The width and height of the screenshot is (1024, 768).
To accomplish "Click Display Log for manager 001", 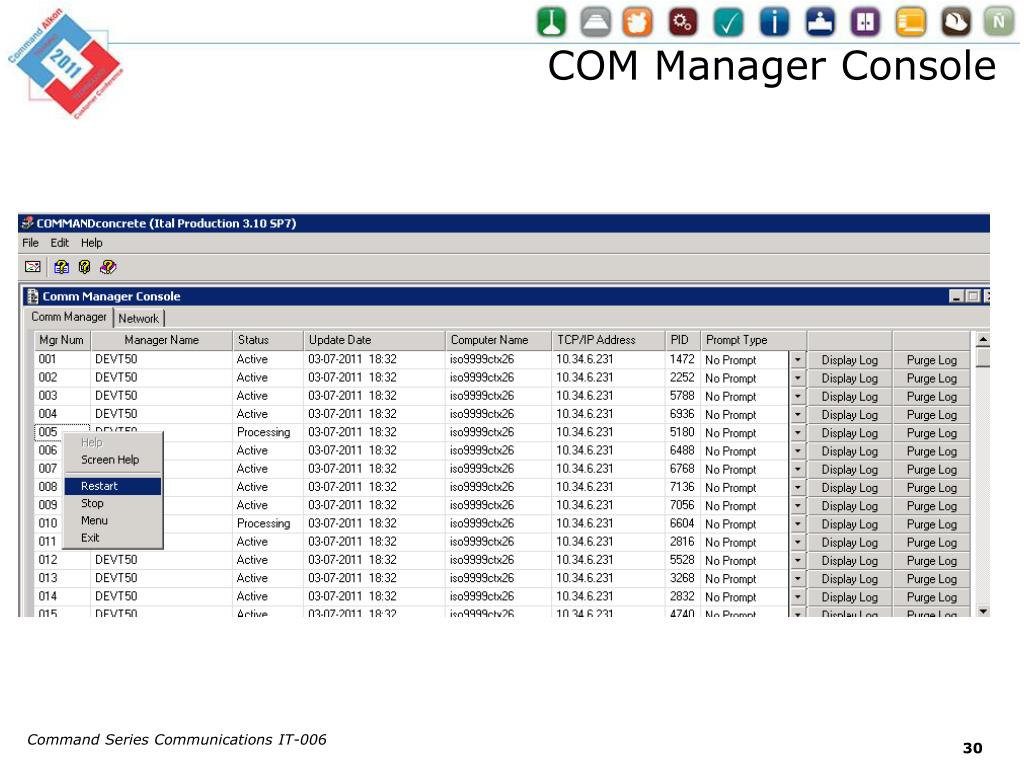I will [849, 360].
